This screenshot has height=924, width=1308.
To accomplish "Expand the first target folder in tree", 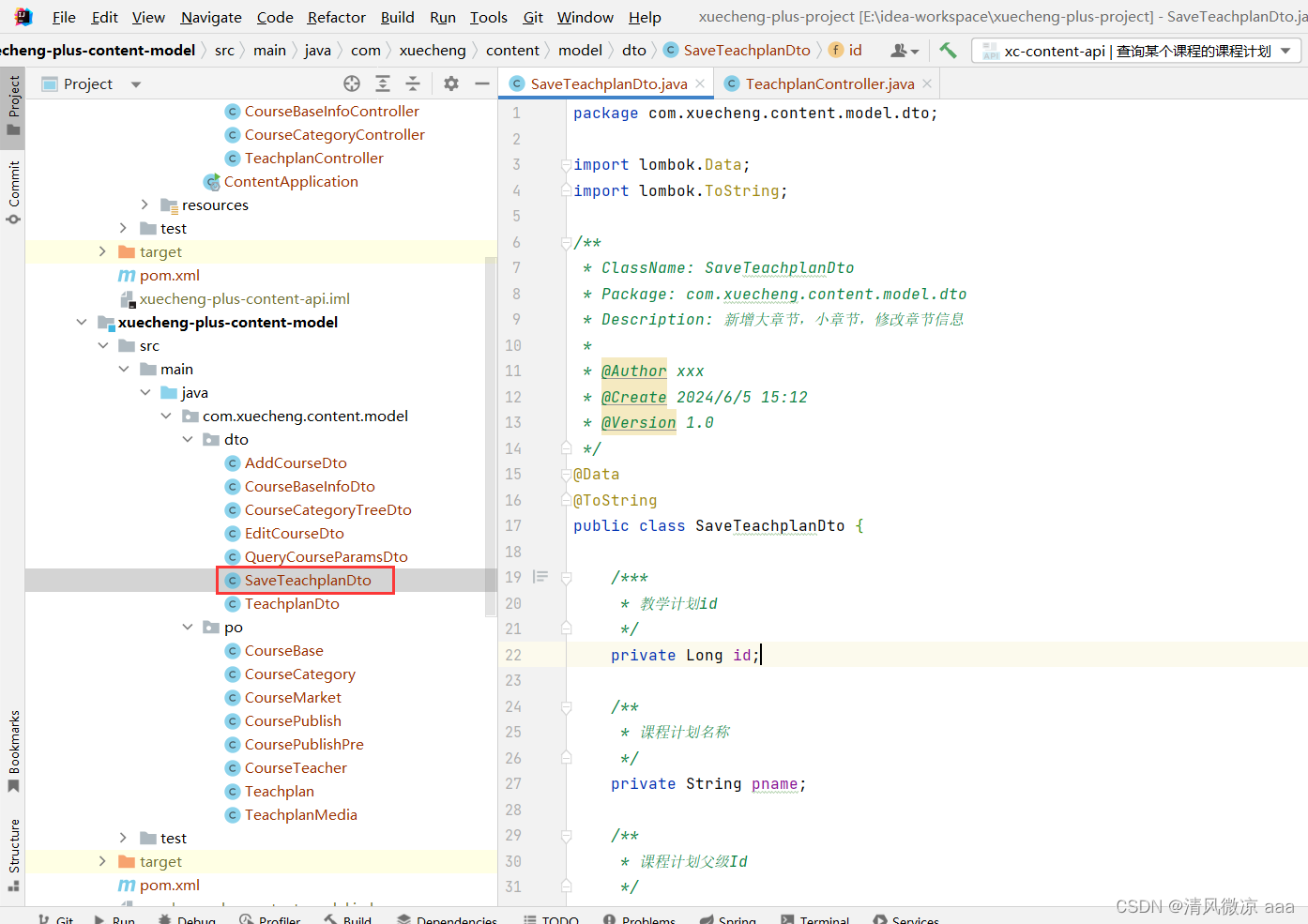I will click(x=102, y=251).
